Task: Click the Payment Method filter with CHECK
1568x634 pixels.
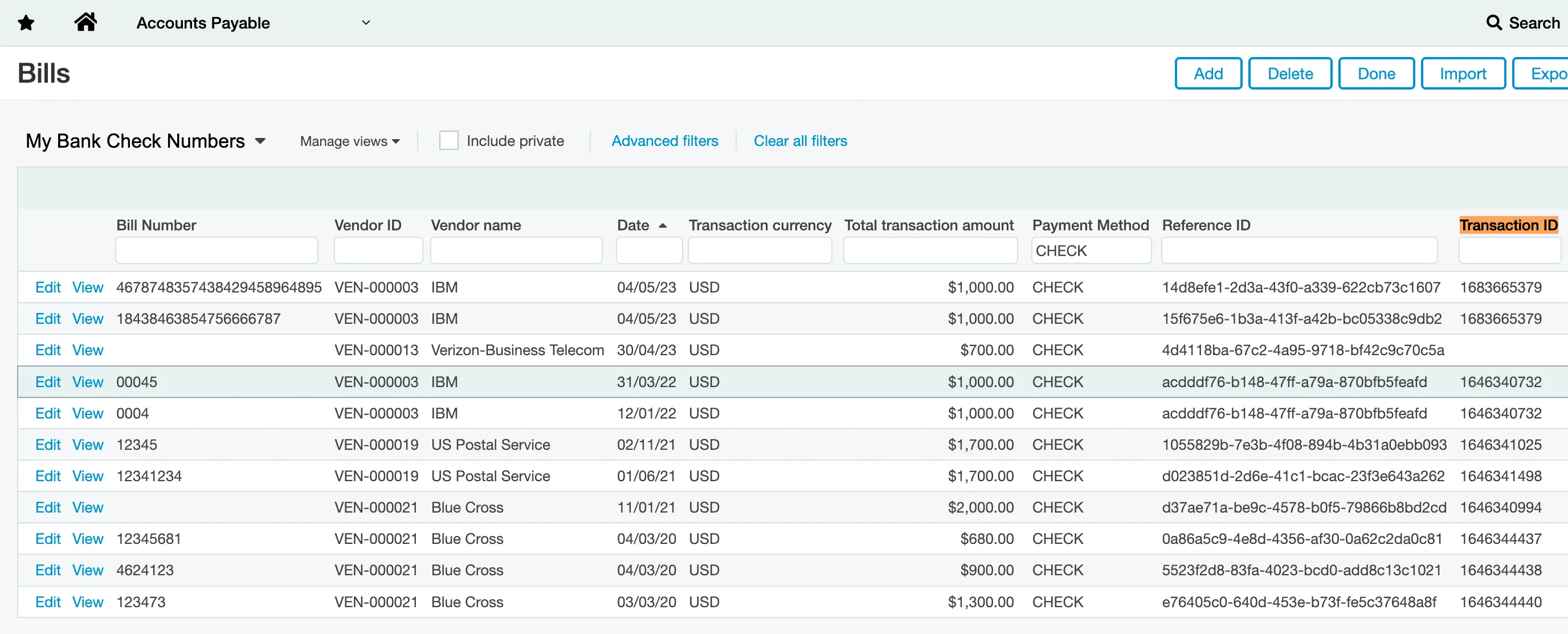Action: 1091,250
